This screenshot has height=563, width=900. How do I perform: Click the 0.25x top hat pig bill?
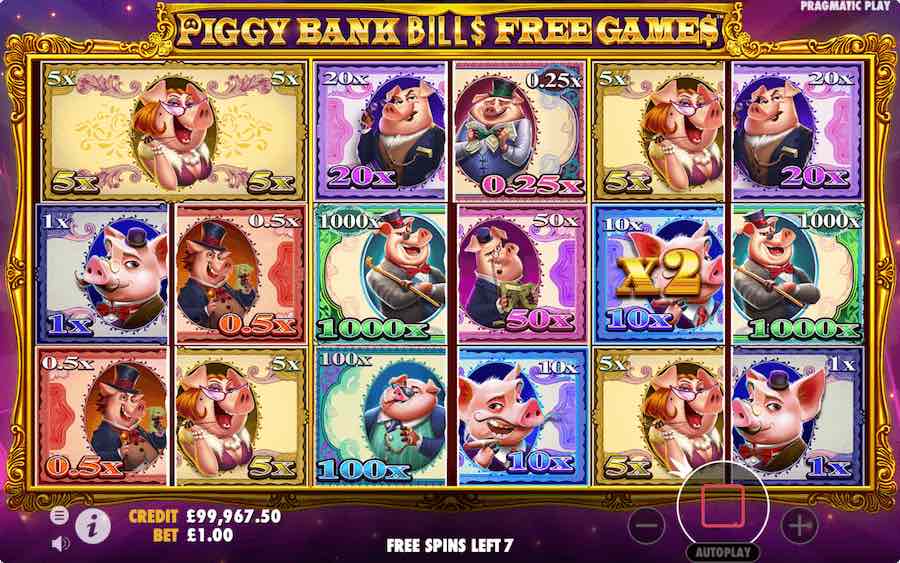pyautogui.click(x=520, y=131)
